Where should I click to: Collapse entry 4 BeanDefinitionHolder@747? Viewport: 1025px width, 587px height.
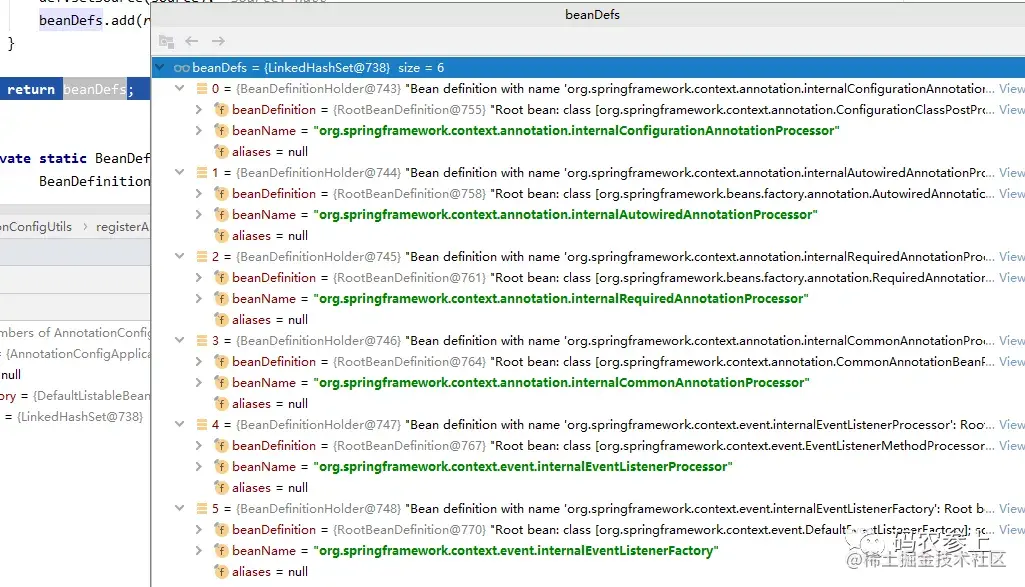[x=180, y=425]
